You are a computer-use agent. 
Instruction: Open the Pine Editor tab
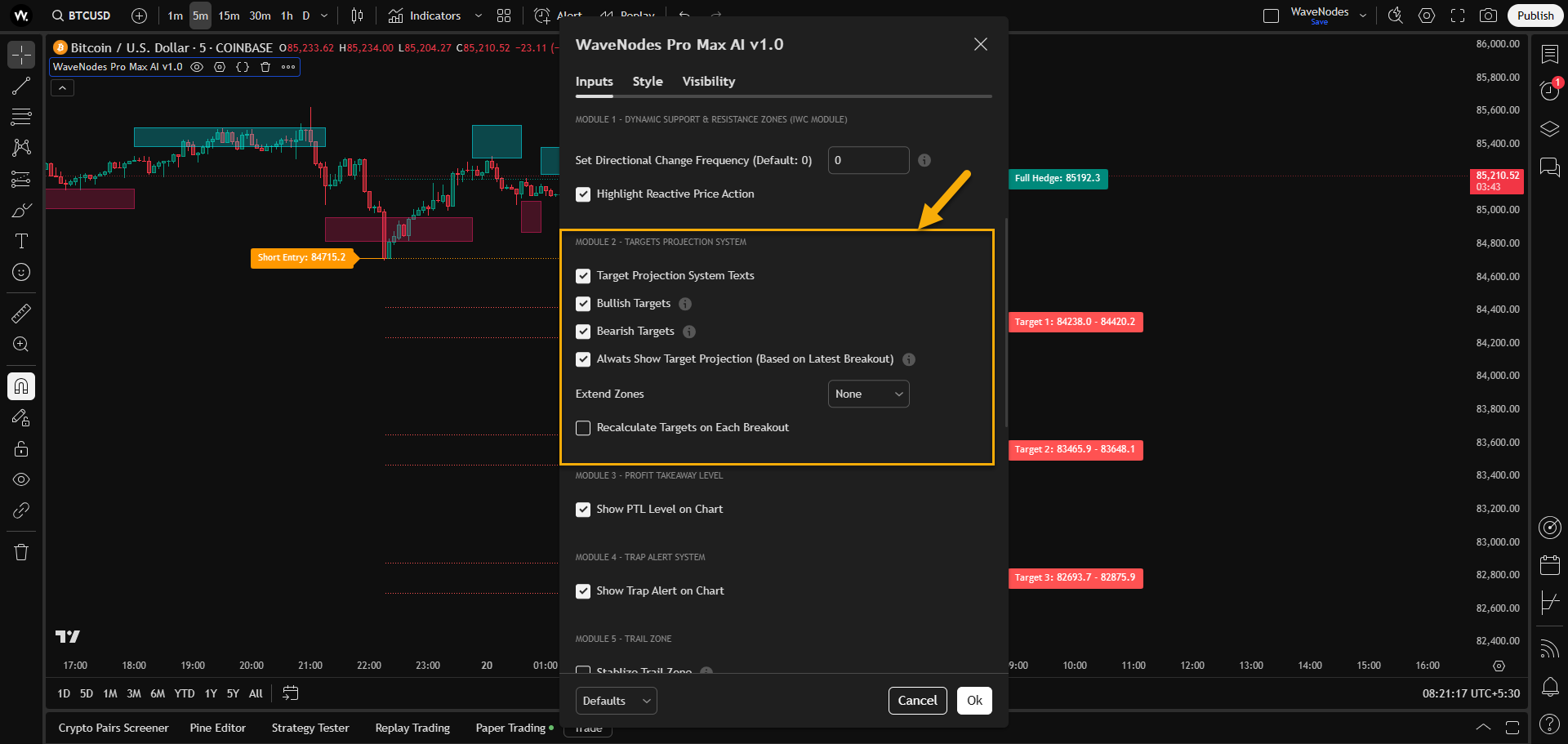(217, 727)
